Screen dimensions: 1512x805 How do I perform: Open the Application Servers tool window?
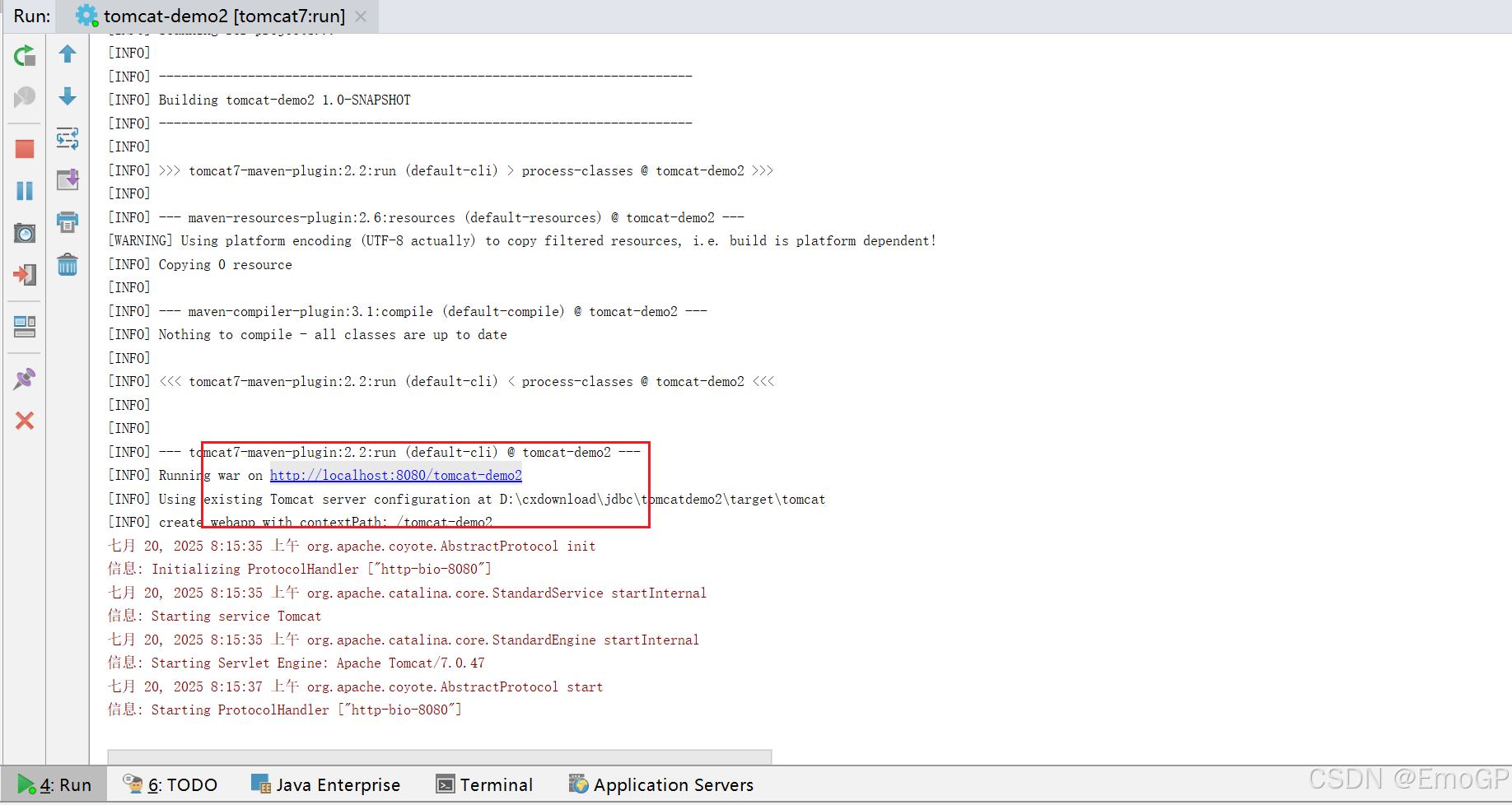661,784
